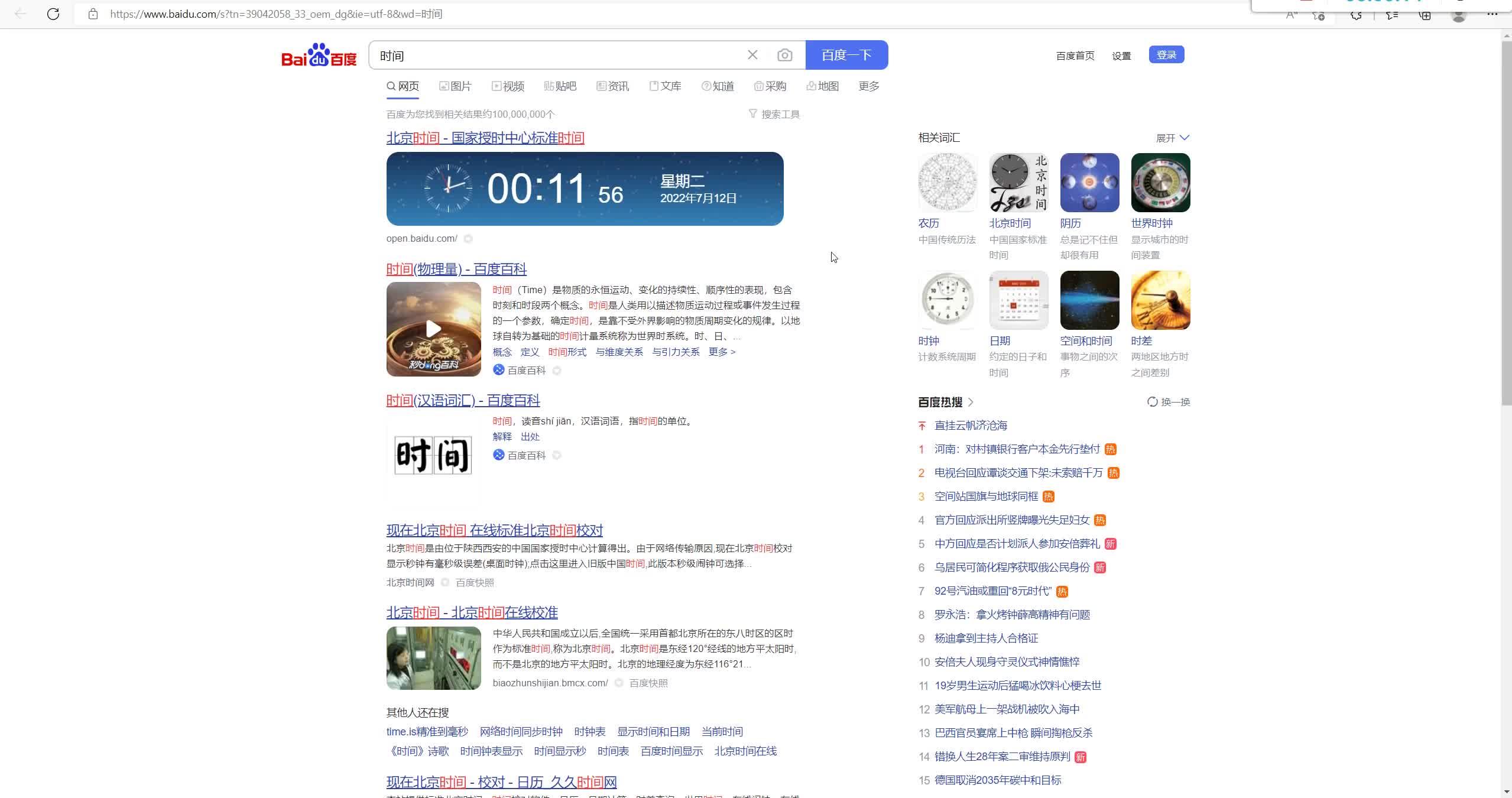1512x798 pixels.
Task: Click the 百度一下 search button
Action: 846,55
